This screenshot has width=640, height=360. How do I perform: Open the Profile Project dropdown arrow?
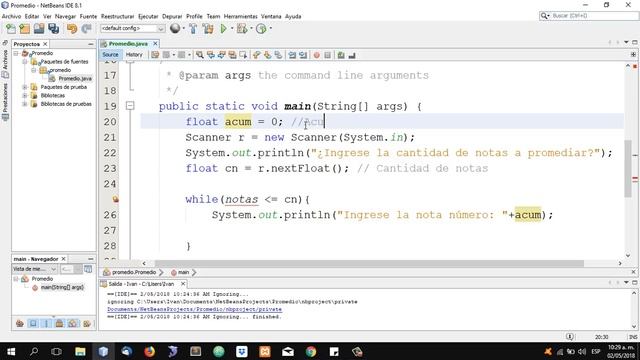[x=271, y=29]
